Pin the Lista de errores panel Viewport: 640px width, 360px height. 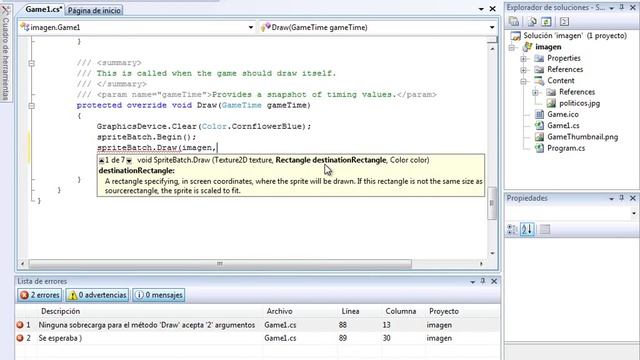[x=483, y=281]
